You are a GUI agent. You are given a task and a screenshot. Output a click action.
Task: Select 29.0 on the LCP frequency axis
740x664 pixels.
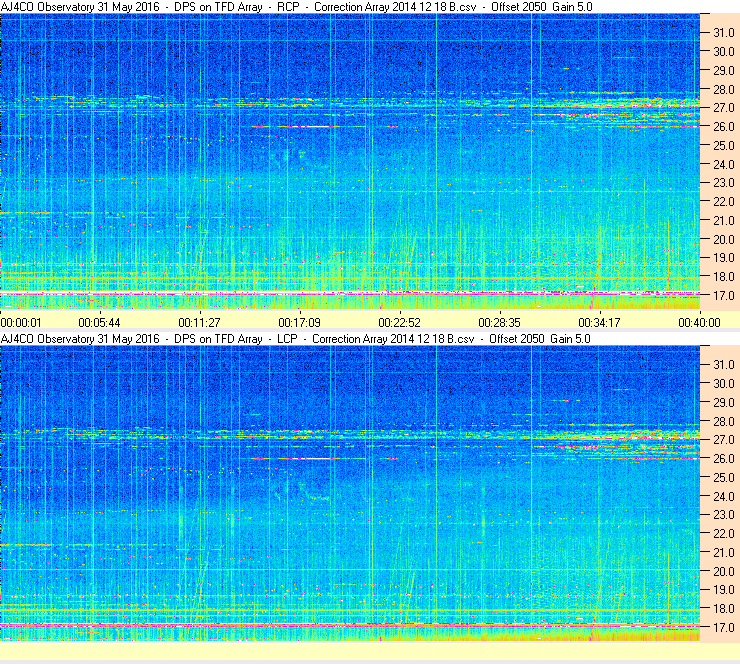(x=723, y=403)
